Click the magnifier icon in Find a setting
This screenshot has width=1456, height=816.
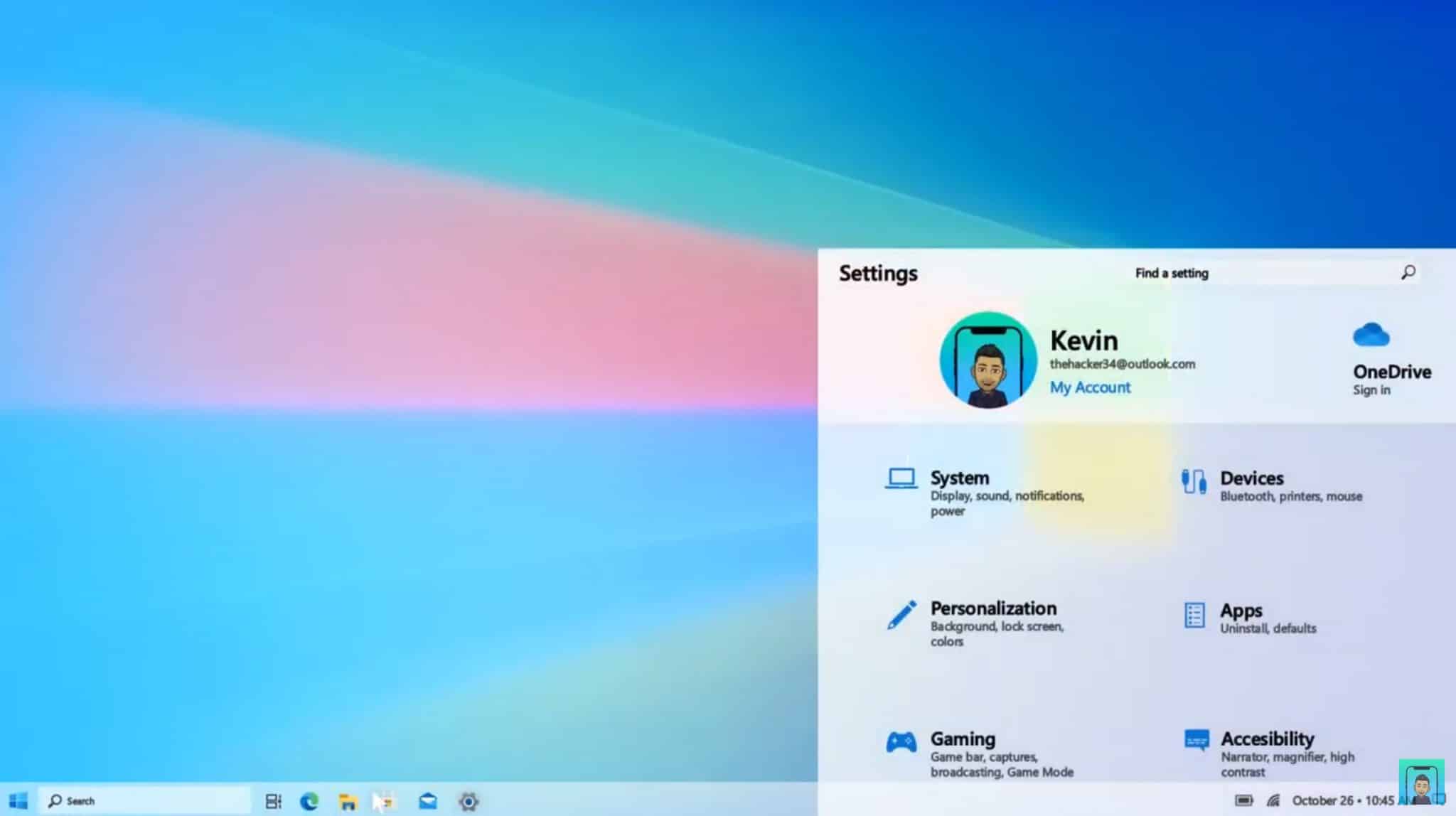tap(1408, 272)
